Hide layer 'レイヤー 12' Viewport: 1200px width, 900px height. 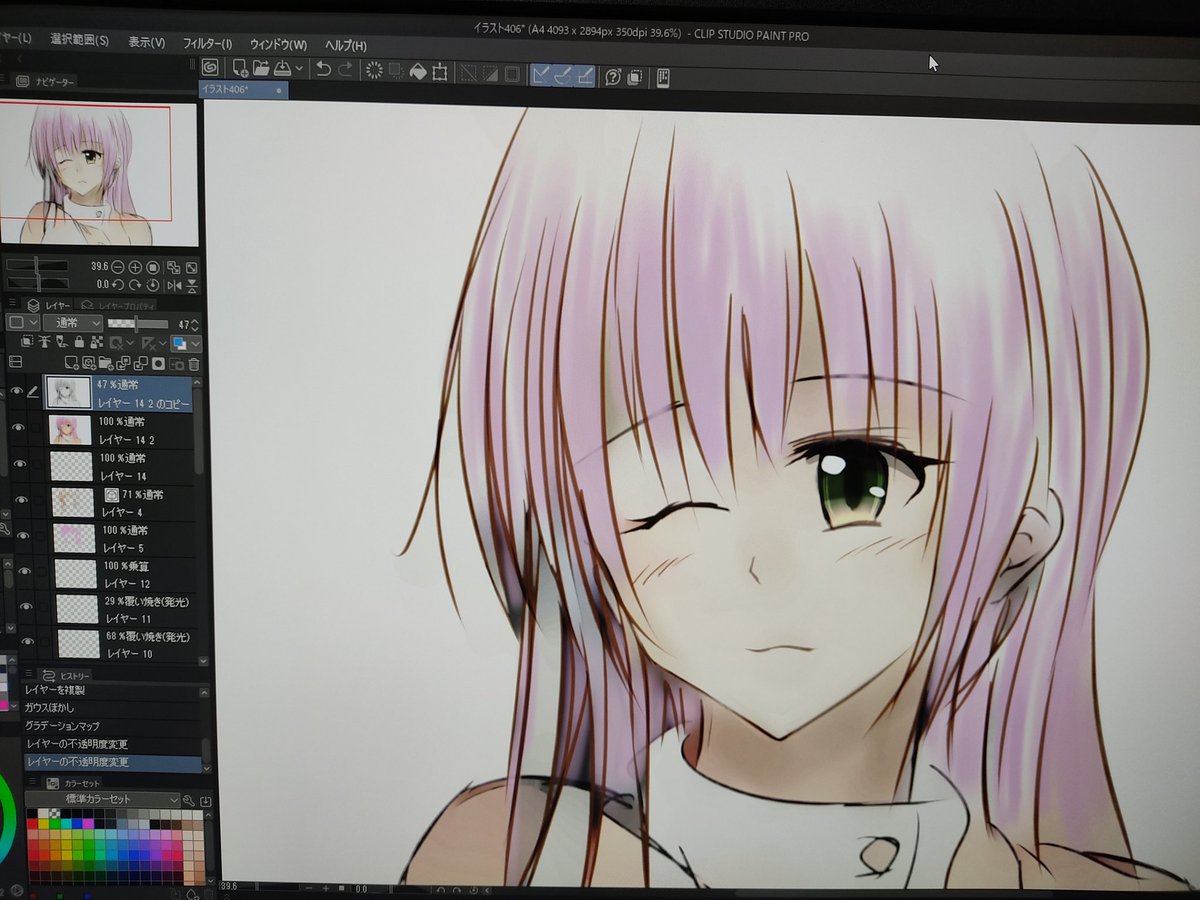tap(23, 571)
